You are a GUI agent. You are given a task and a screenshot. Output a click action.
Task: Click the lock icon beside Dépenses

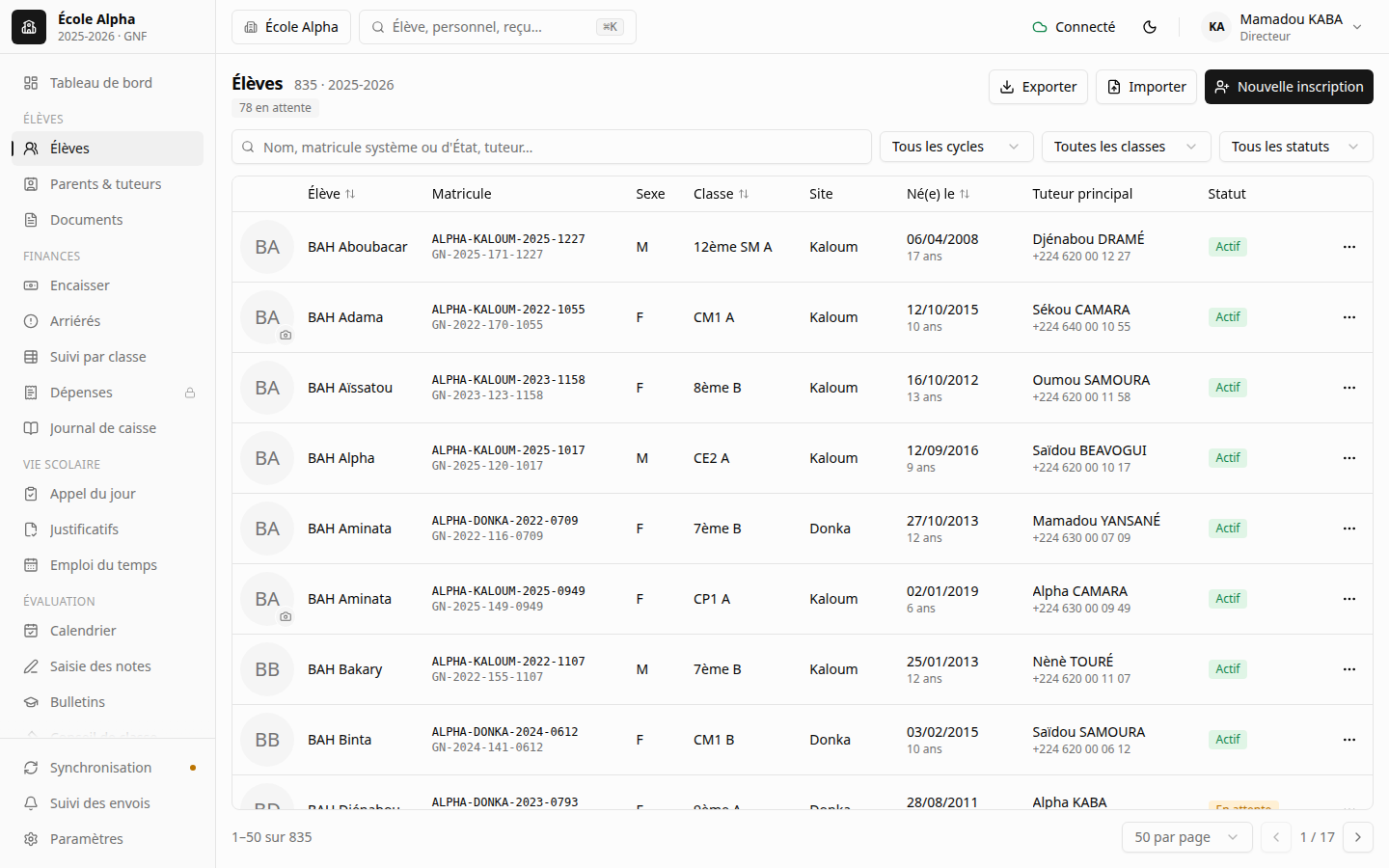190,393
